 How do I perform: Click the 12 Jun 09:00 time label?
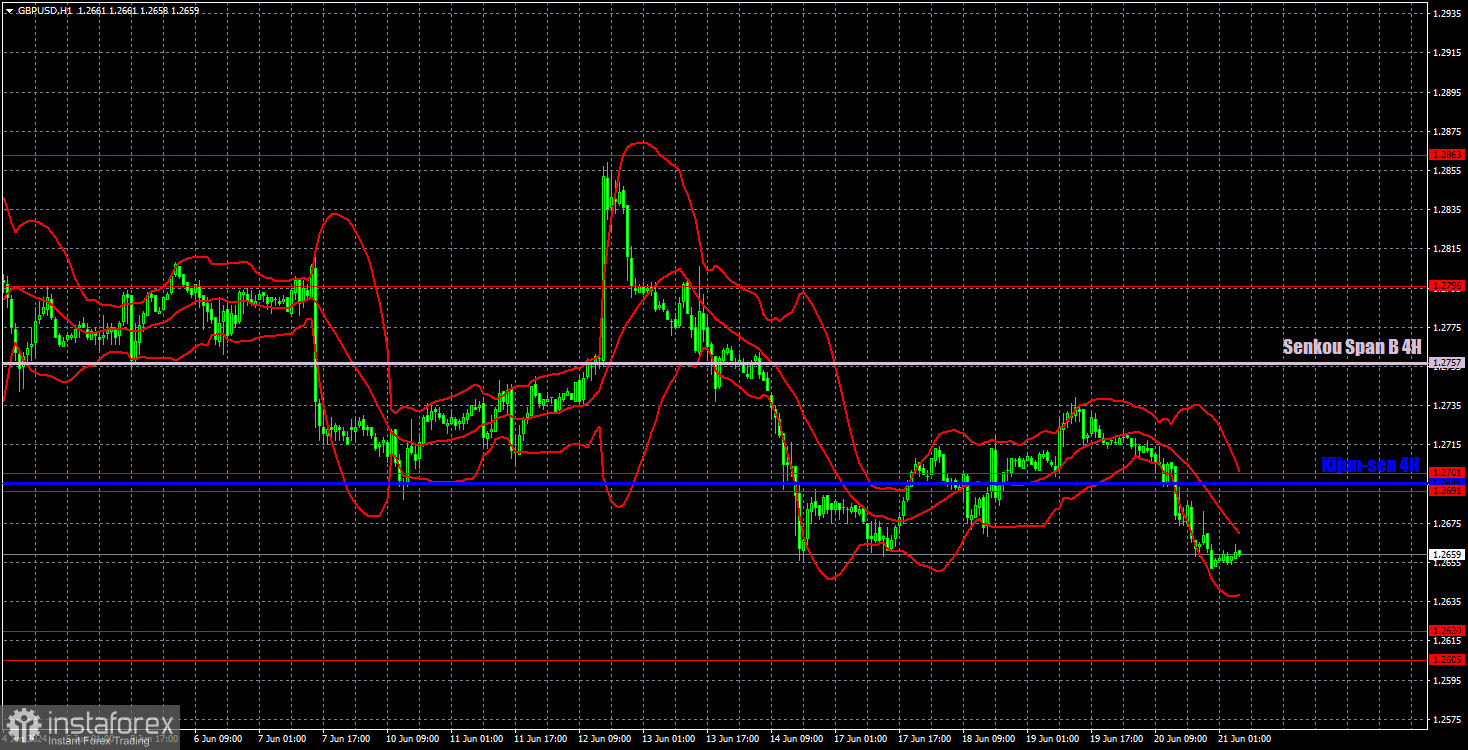[605, 739]
